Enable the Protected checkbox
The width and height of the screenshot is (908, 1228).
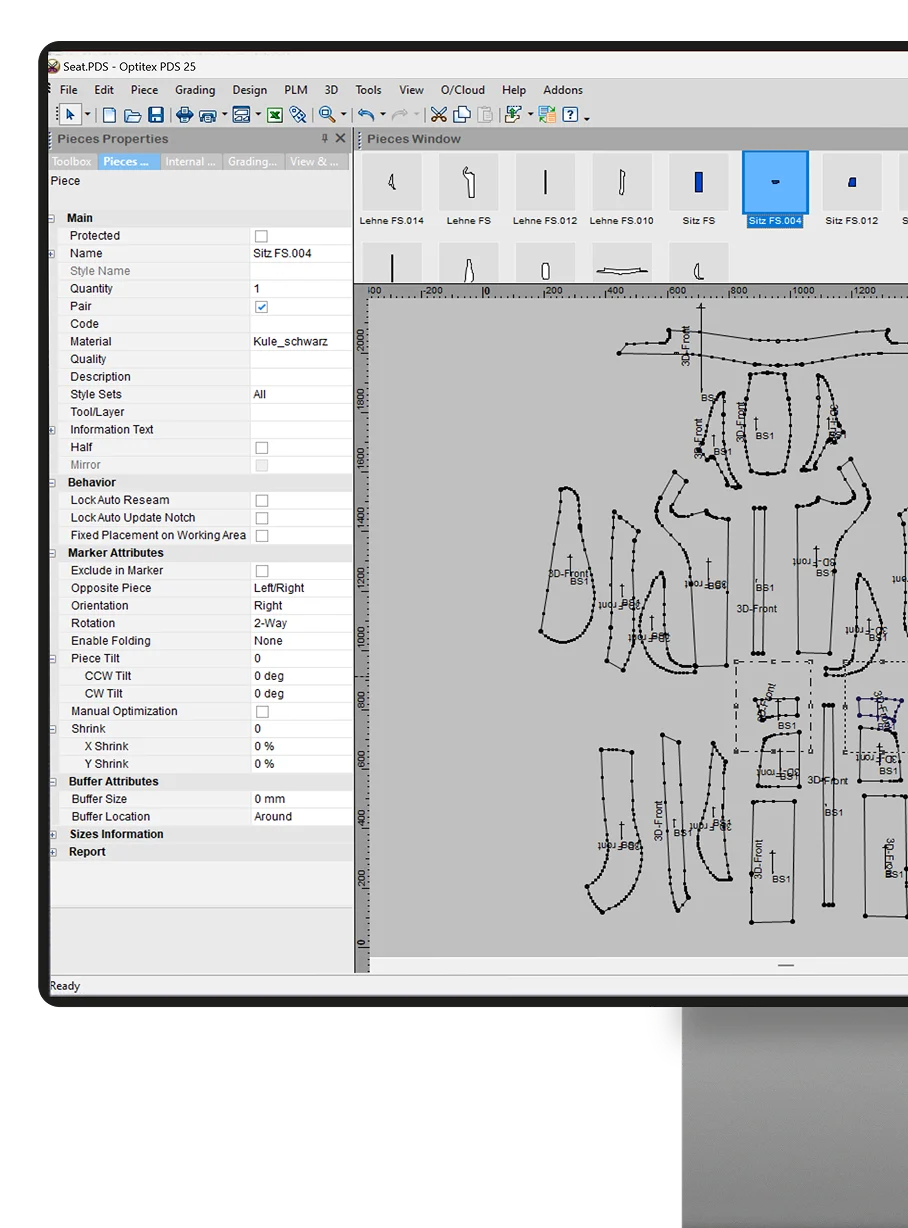pyautogui.click(x=261, y=236)
